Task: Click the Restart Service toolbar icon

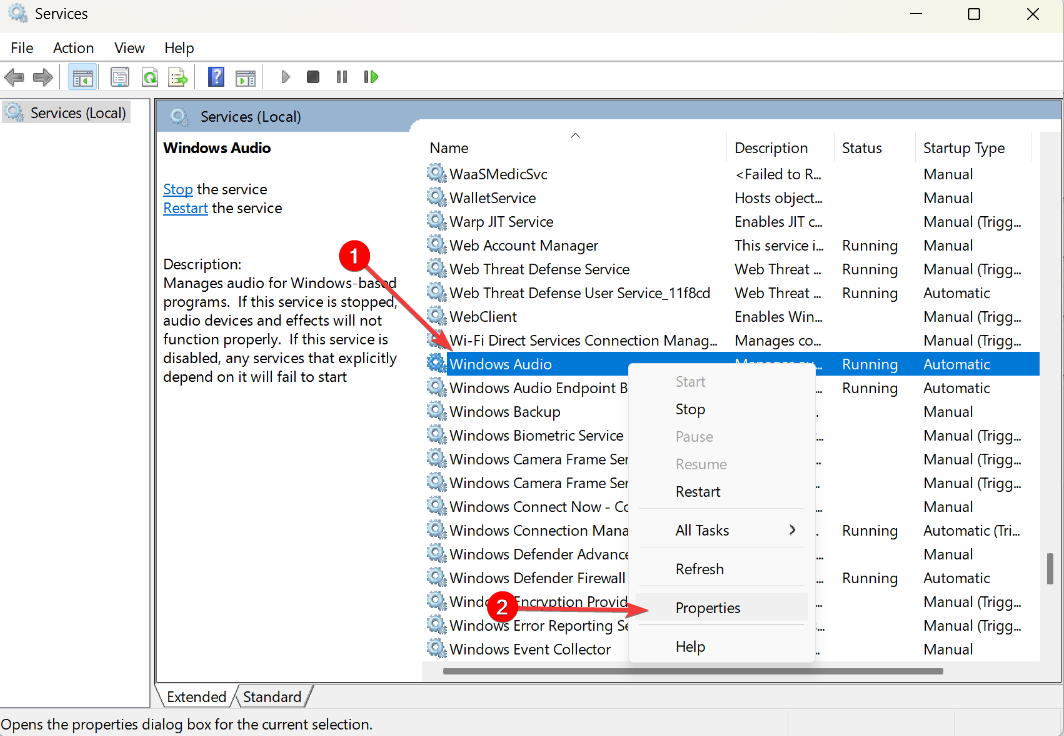Action: (370, 77)
